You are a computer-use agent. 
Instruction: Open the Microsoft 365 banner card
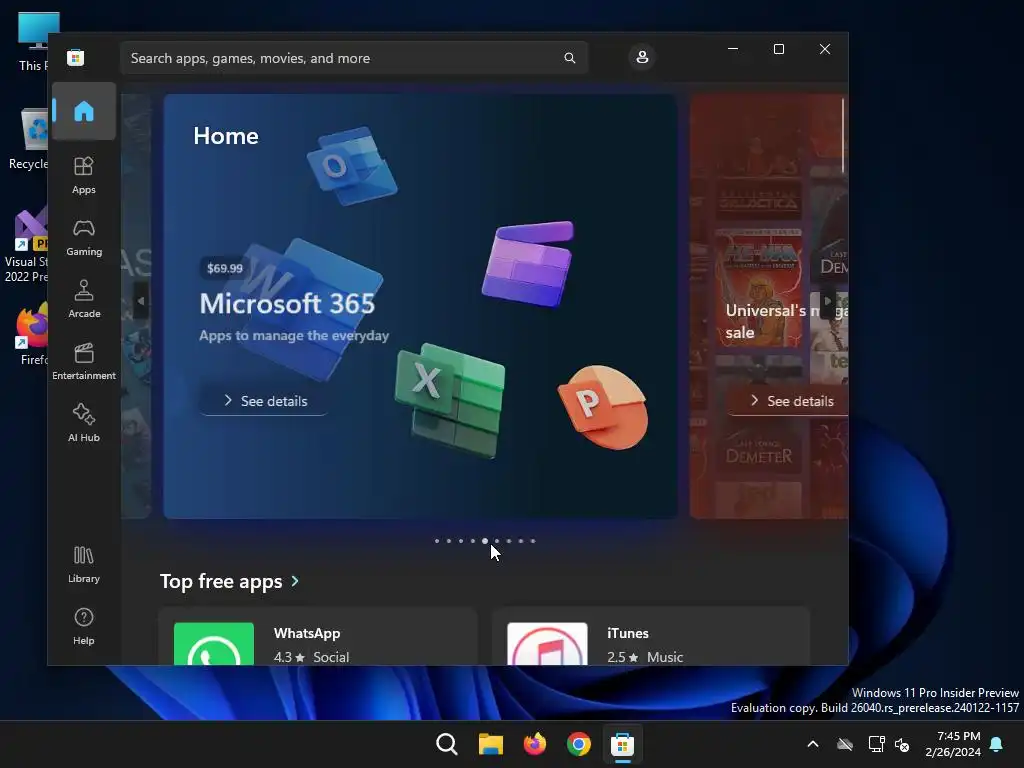[420, 306]
